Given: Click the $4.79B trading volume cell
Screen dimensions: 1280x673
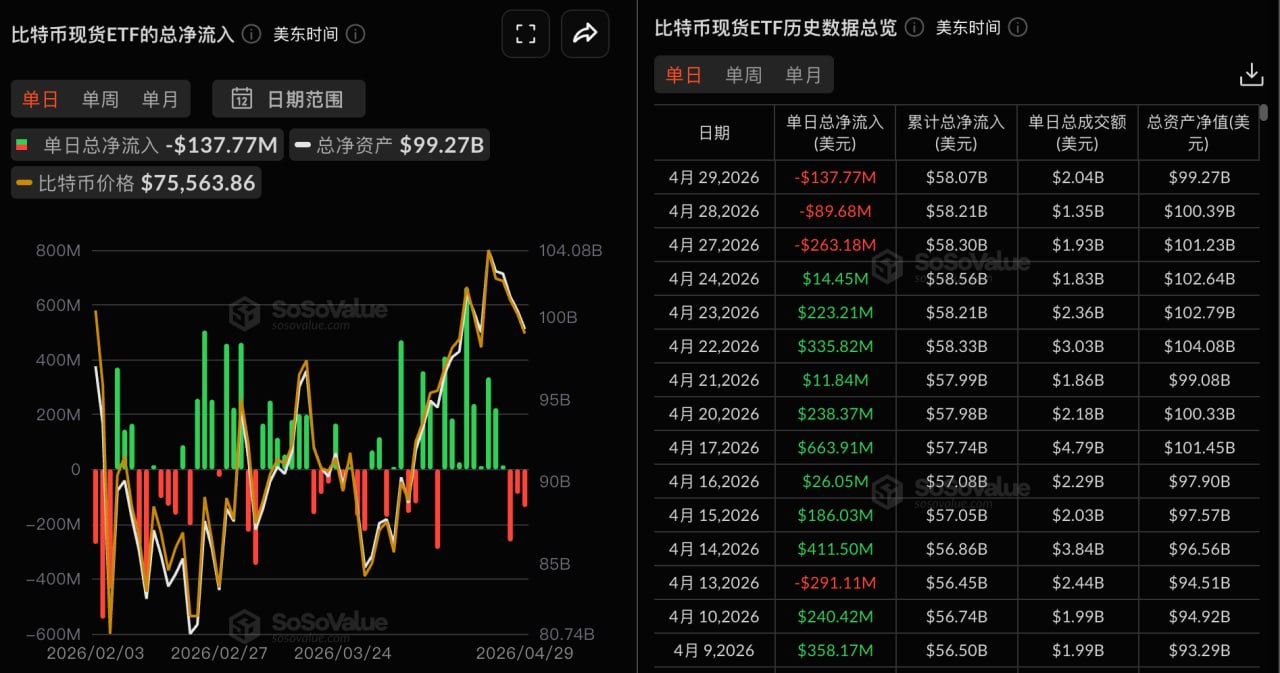Looking at the screenshot, I should point(1078,447).
